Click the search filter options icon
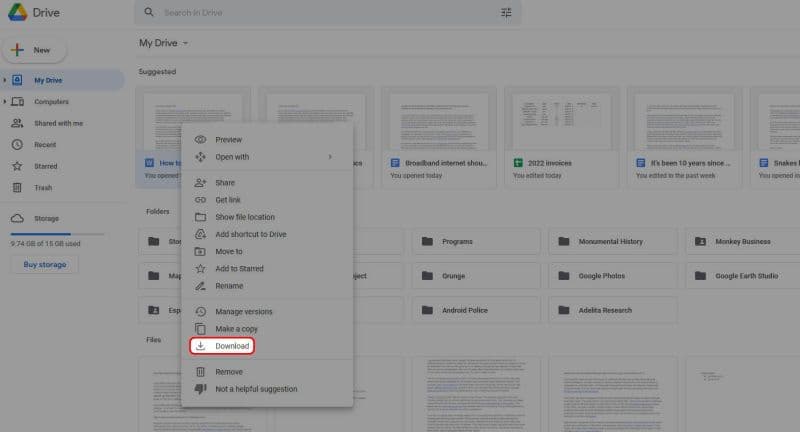This screenshot has width=800, height=432. pyautogui.click(x=505, y=13)
